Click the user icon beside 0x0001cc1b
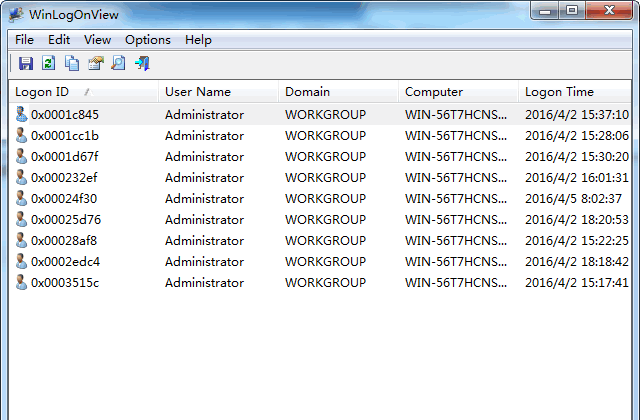 point(21,136)
